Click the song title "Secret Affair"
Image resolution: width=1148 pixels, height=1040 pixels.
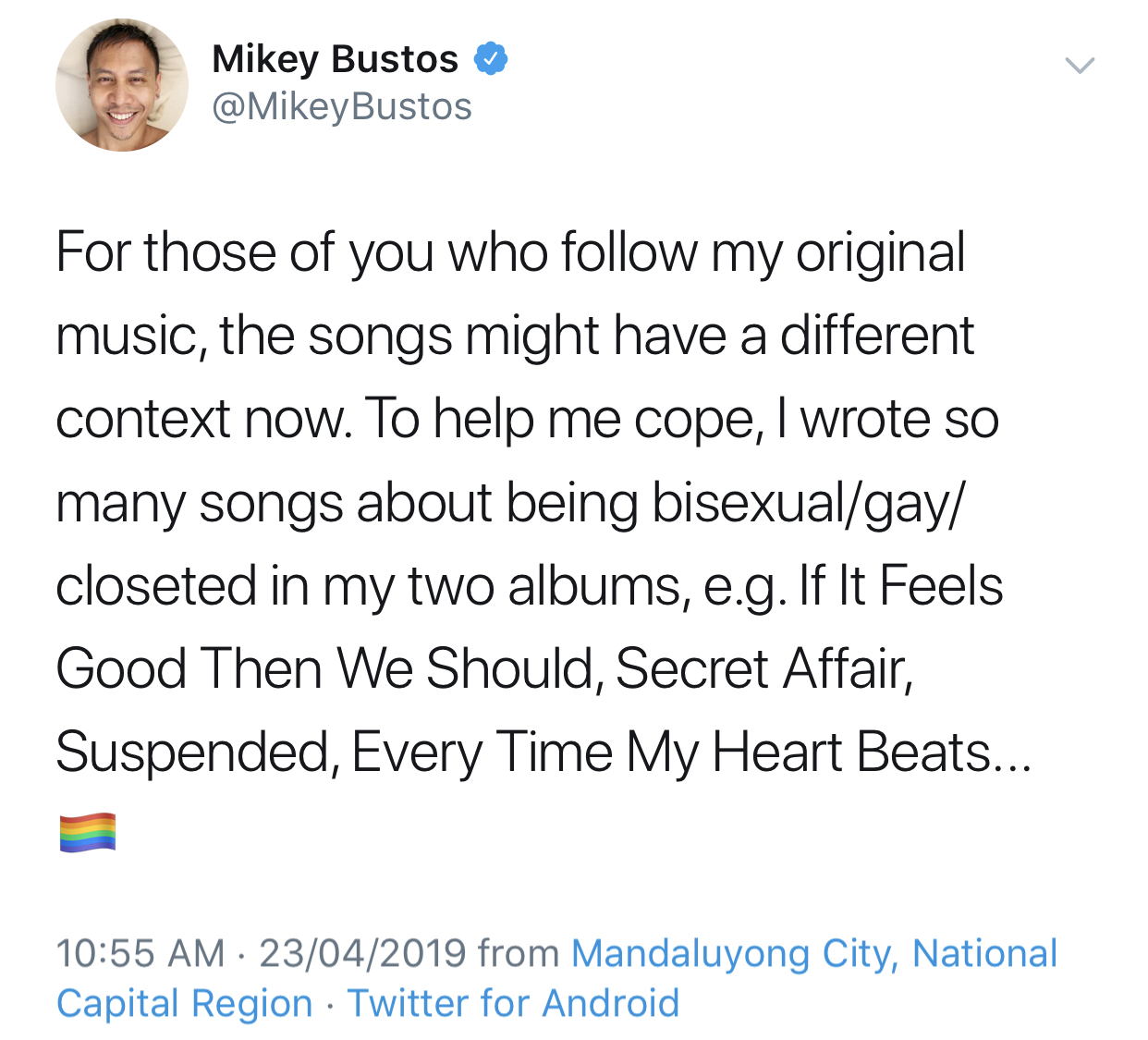click(x=762, y=668)
